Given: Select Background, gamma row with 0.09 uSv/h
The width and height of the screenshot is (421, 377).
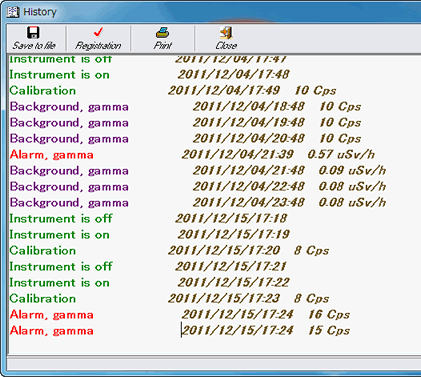Looking at the screenshot, I should [198, 170].
